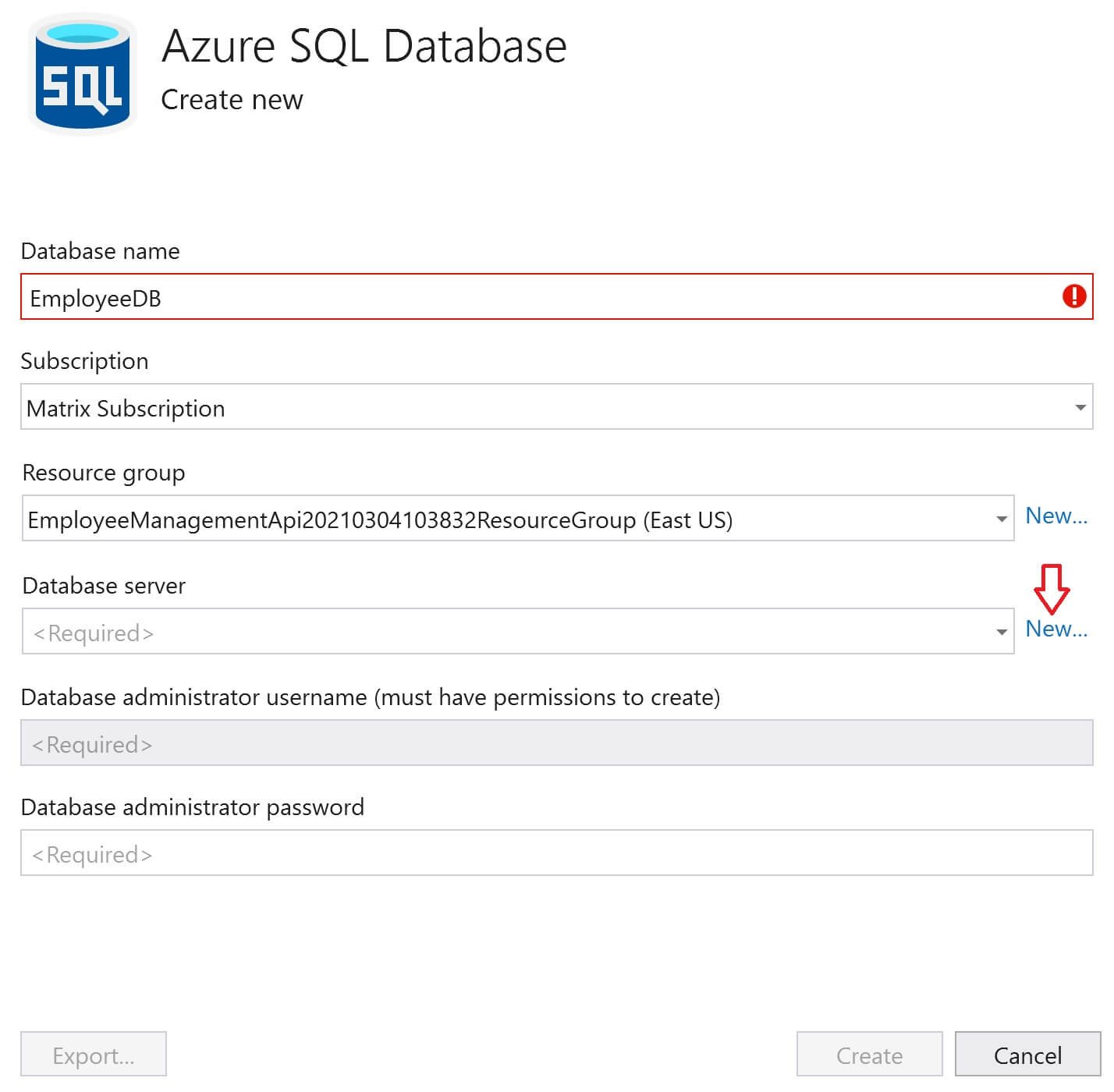Click the 'Create new' subtitle text

click(232, 100)
